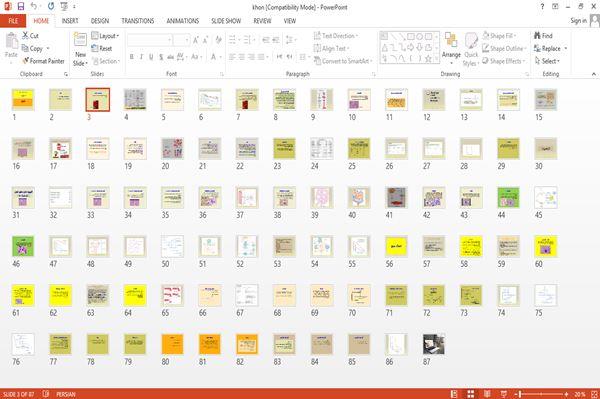Open the Select menu in Editing
This screenshot has width=600, height=399.
coord(547,61)
